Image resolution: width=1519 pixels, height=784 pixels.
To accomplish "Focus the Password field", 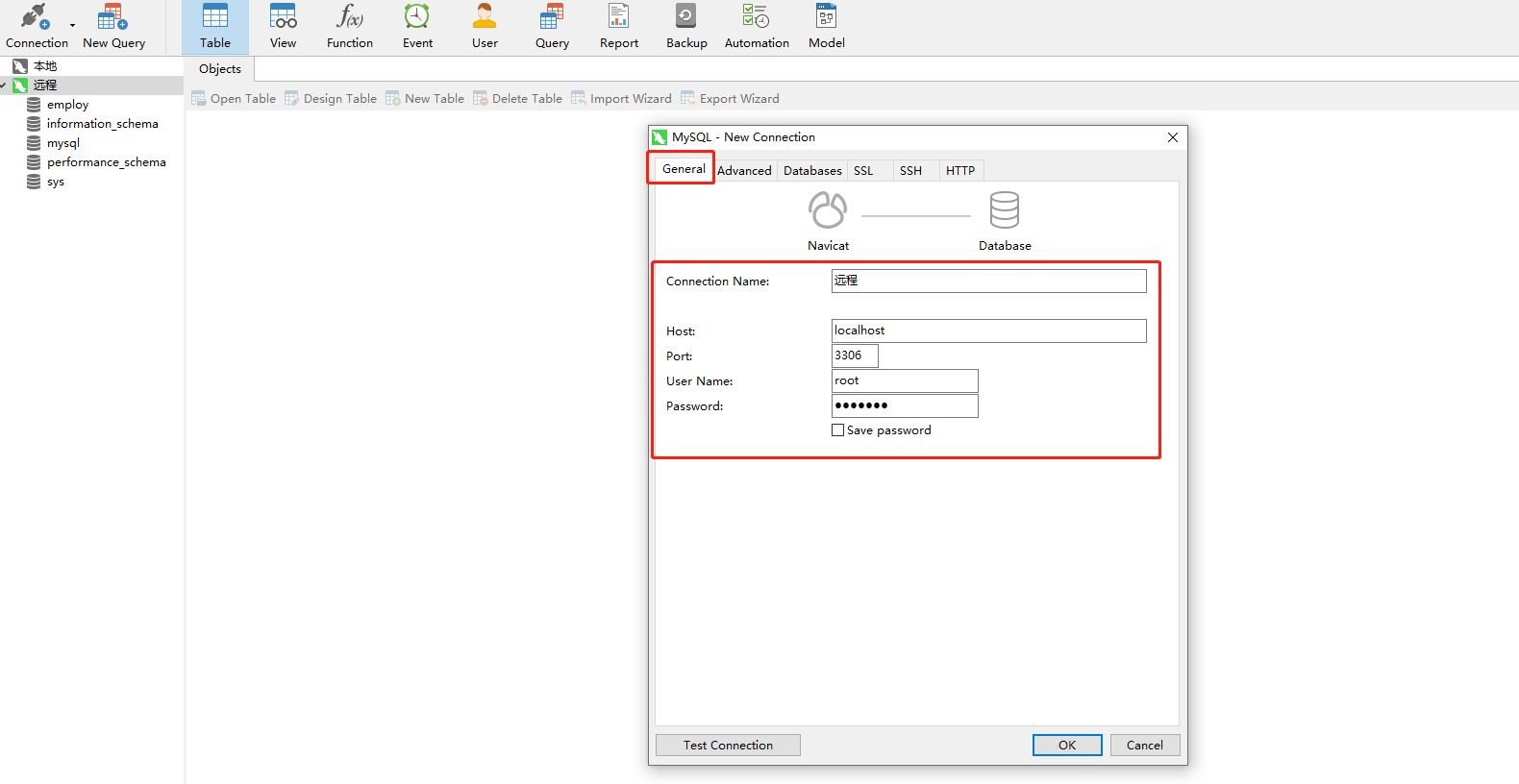I will [x=905, y=405].
